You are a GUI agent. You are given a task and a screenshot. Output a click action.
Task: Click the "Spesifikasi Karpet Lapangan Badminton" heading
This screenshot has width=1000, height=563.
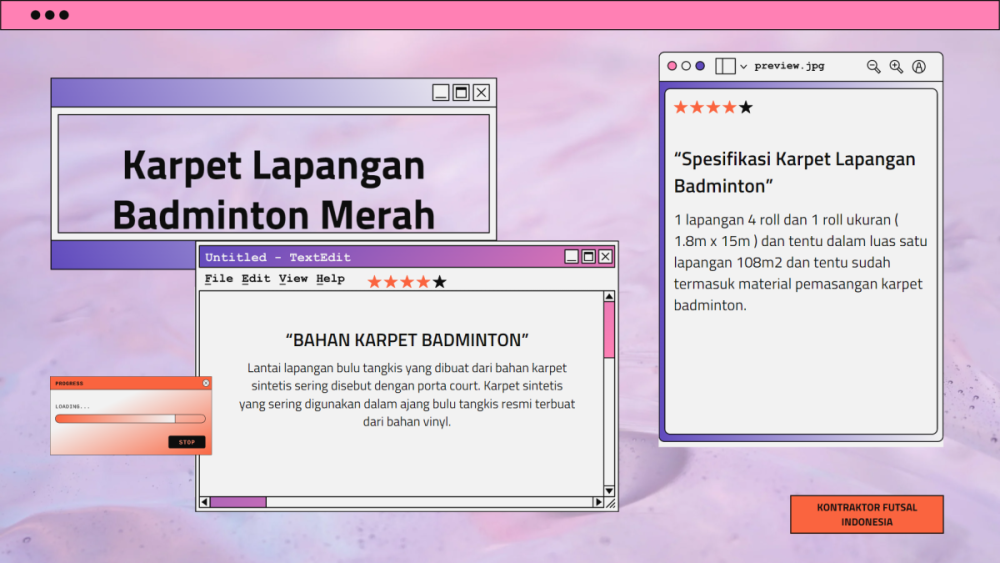pos(795,172)
